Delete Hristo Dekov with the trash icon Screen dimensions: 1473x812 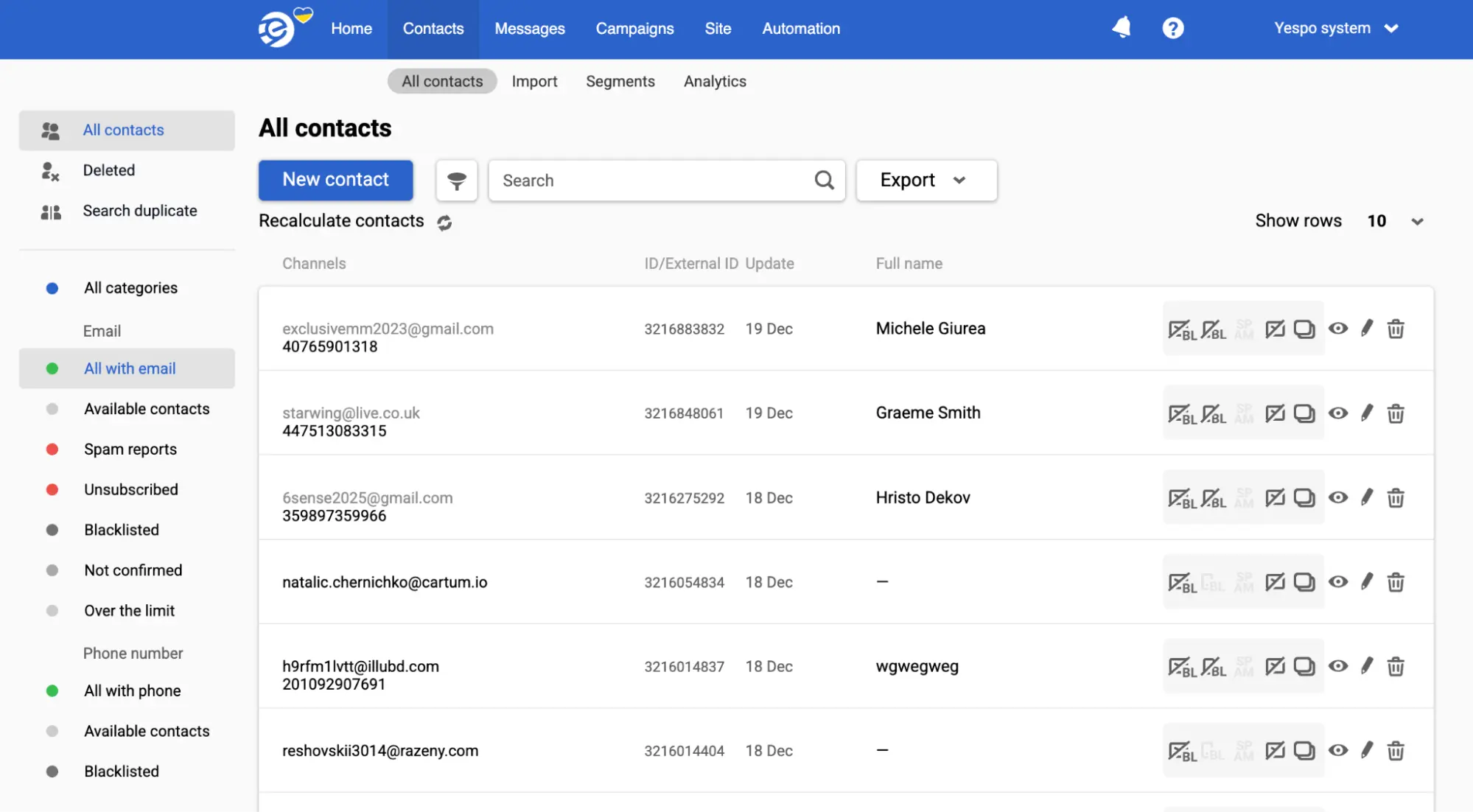click(1396, 497)
